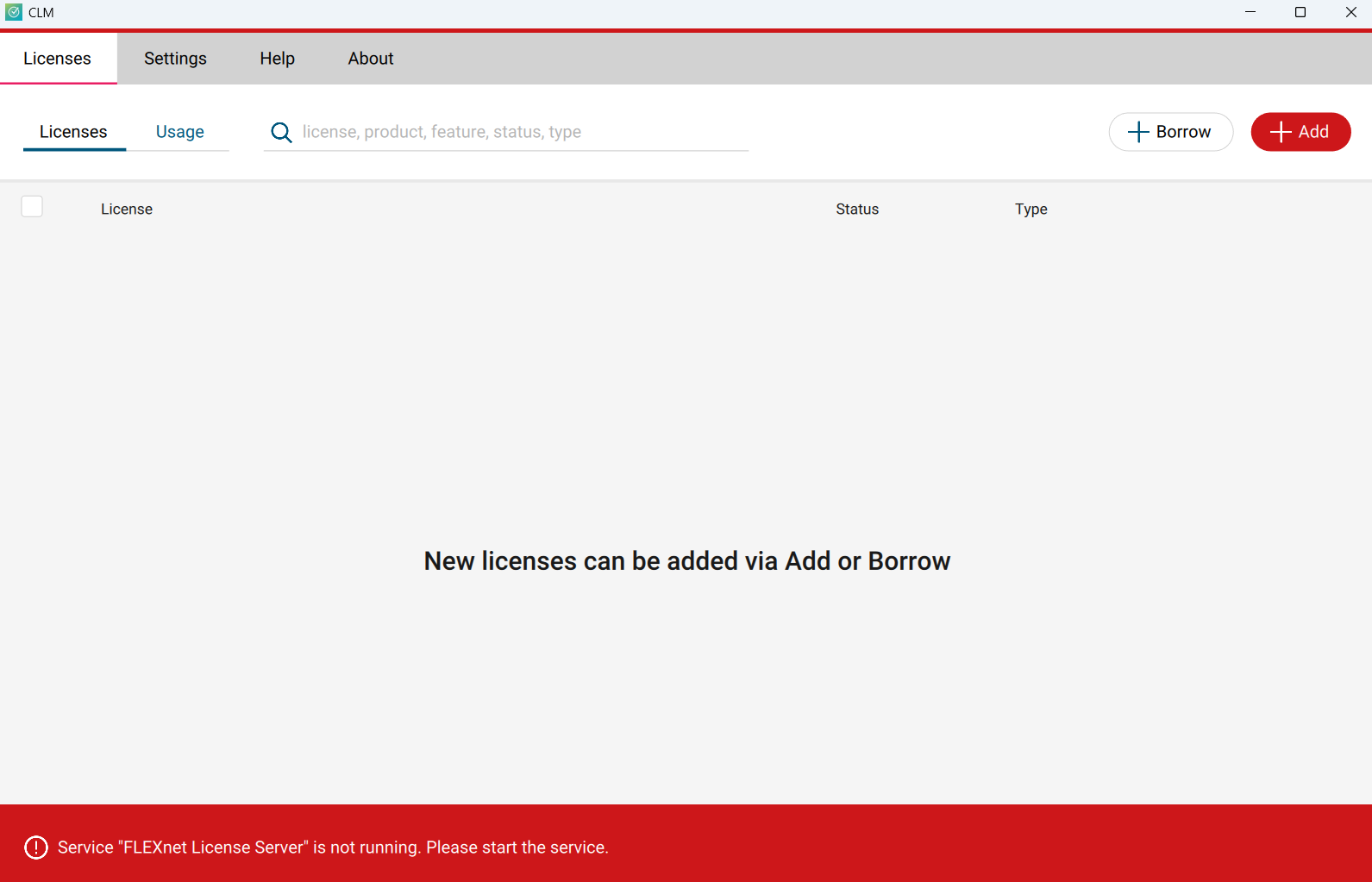Open the Help top tab
Image resolution: width=1372 pixels, height=882 pixels.
pyautogui.click(x=277, y=59)
